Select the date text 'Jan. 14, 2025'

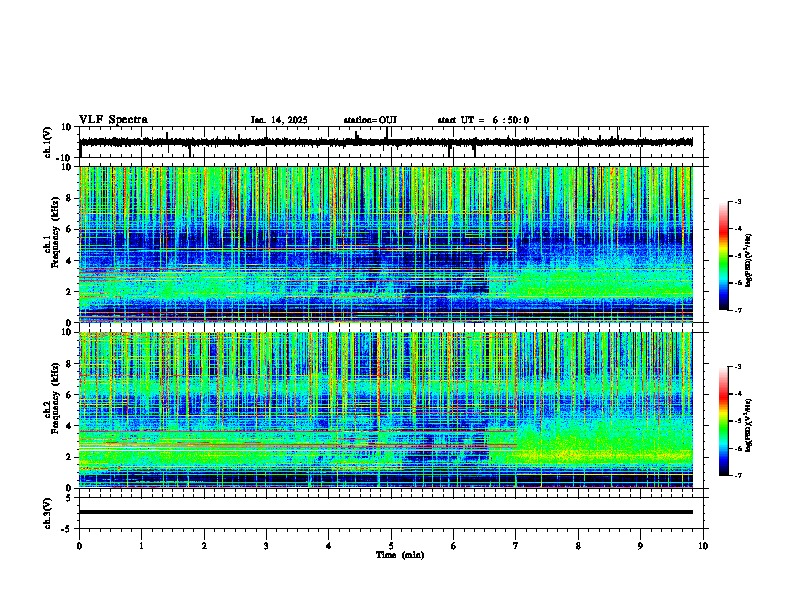point(279,120)
